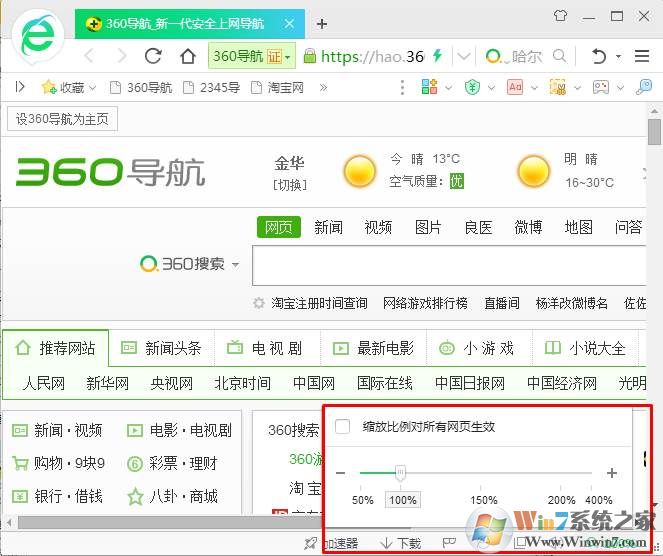Close the 360导航 tab

click(289, 24)
